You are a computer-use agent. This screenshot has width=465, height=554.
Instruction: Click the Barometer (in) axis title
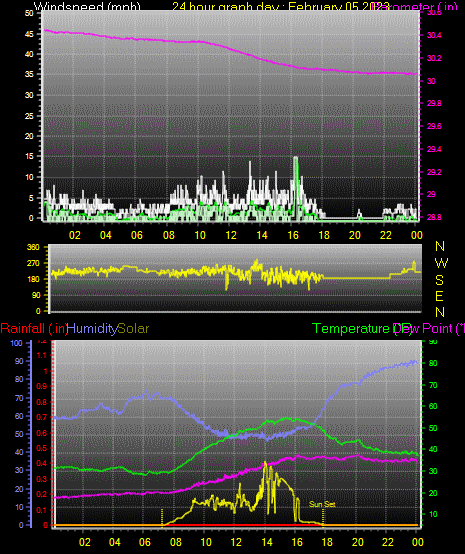click(x=416, y=6)
